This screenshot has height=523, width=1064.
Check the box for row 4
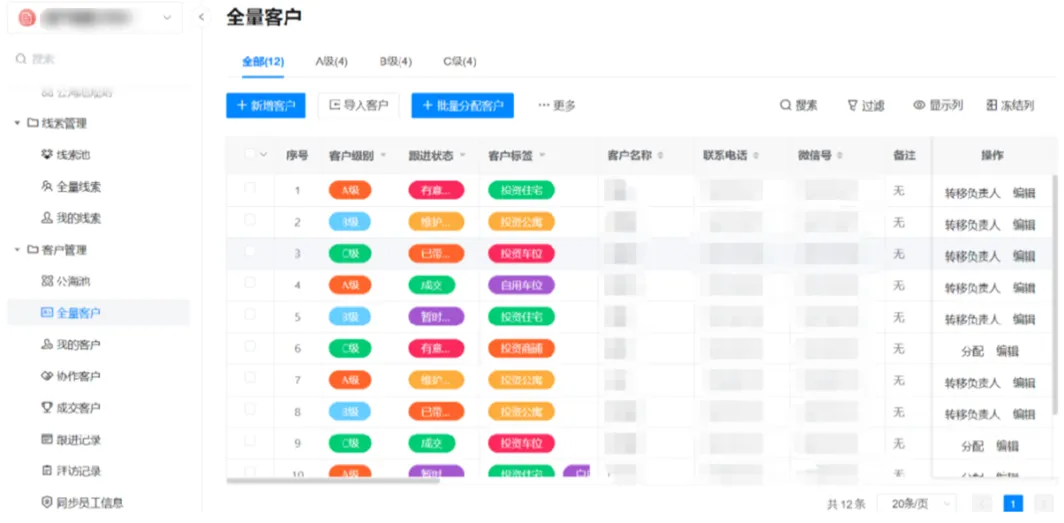click(x=250, y=283)
